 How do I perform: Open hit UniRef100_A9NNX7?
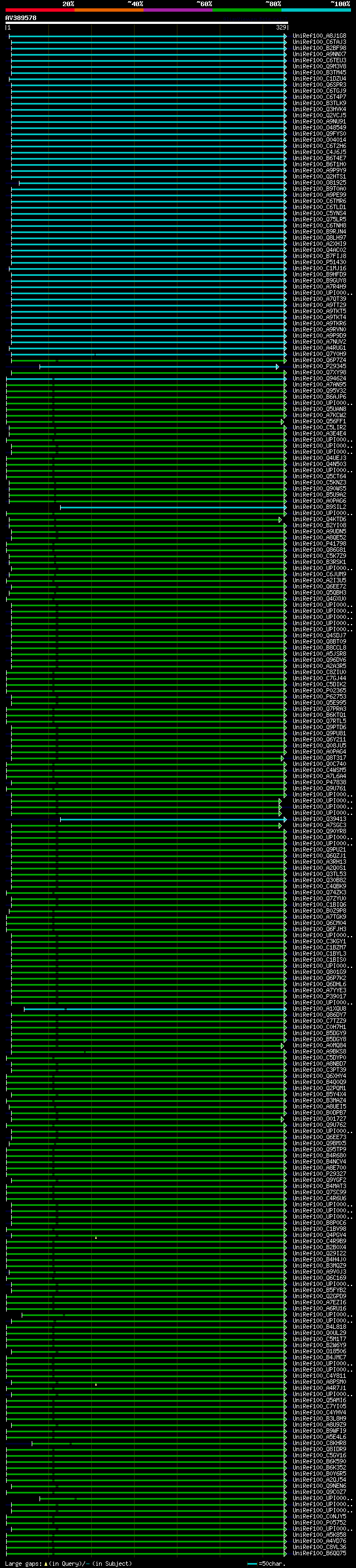coord(319,54)
